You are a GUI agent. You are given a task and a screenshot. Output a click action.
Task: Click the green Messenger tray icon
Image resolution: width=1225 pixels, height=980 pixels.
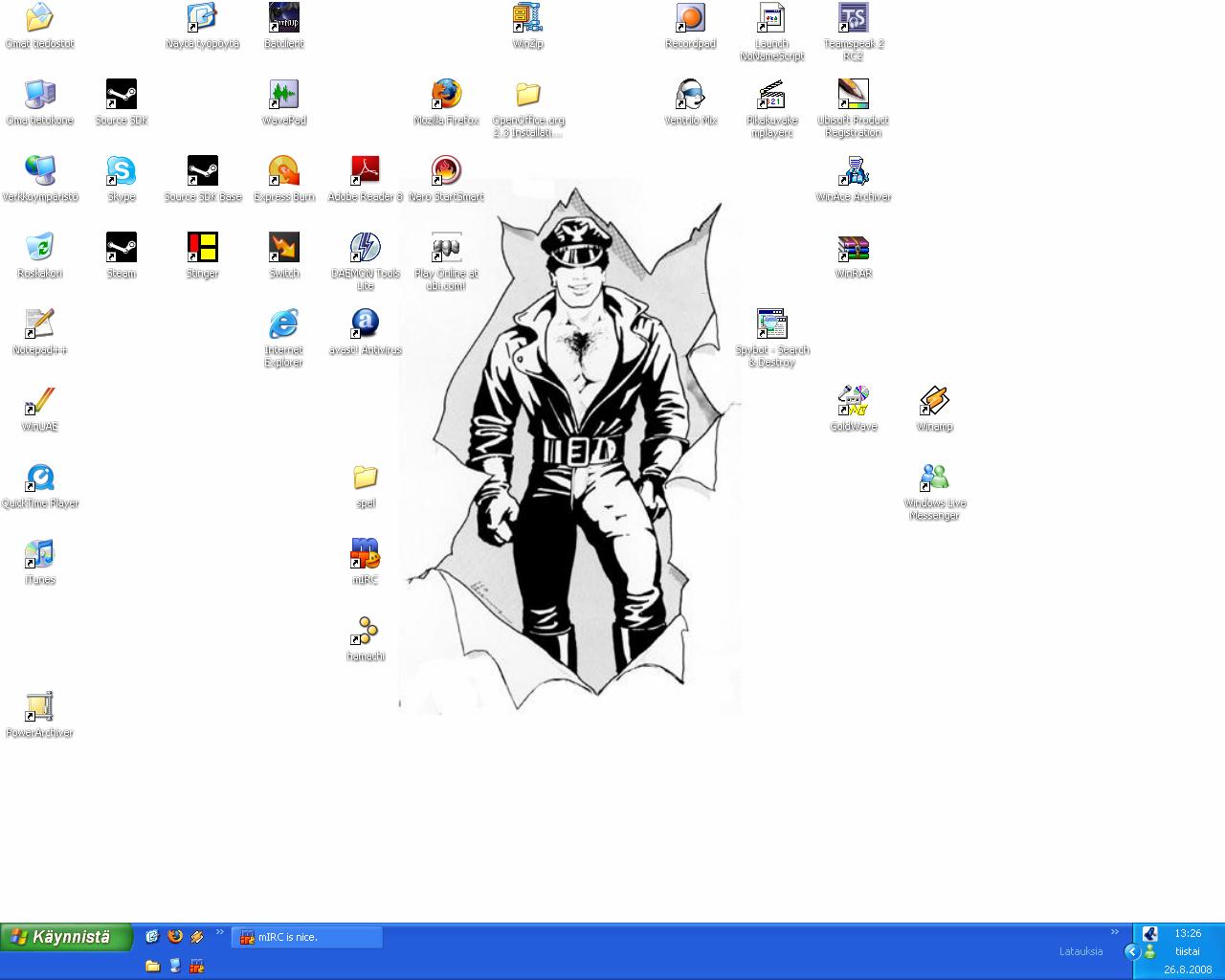[1149, 951]
